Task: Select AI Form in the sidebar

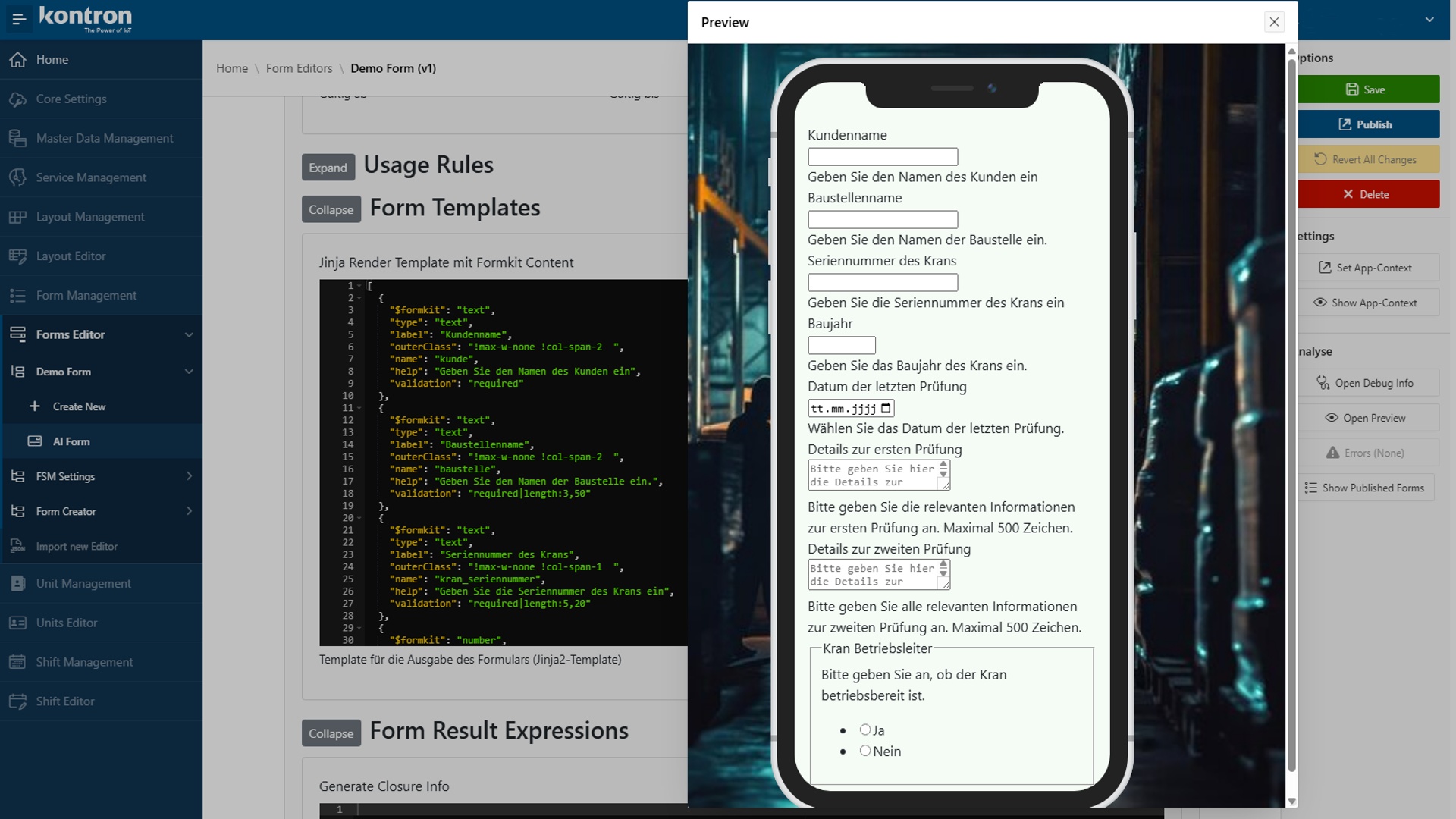Action: 71,441
